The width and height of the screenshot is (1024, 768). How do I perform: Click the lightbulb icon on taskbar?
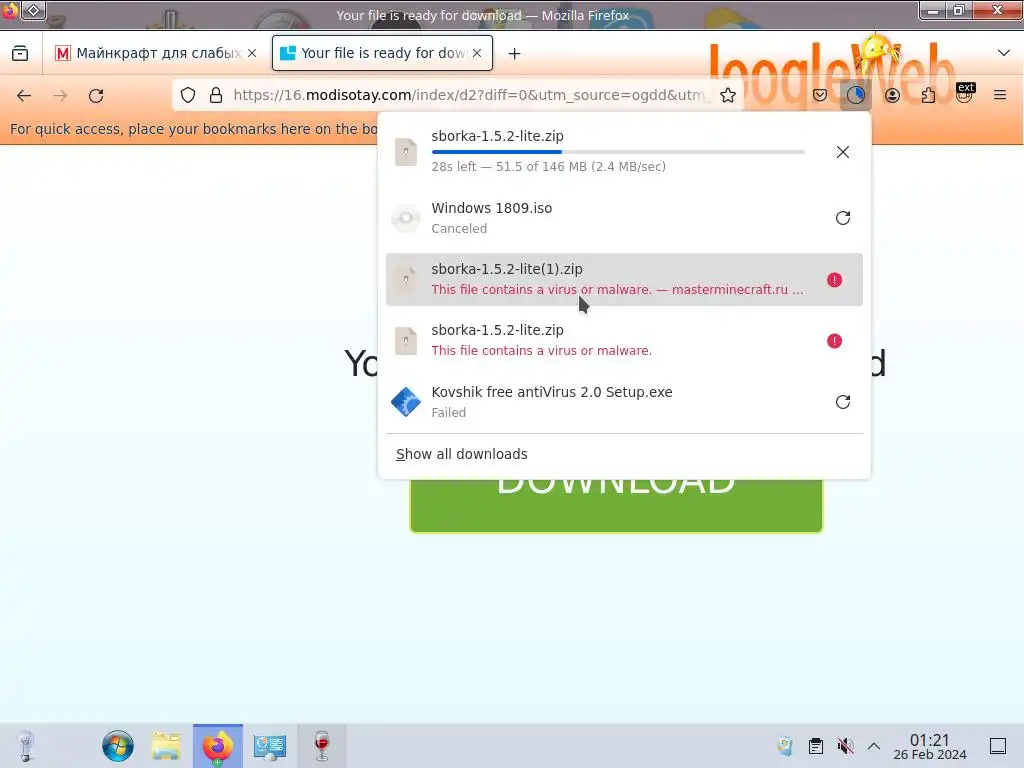click(x=25, y=746)
